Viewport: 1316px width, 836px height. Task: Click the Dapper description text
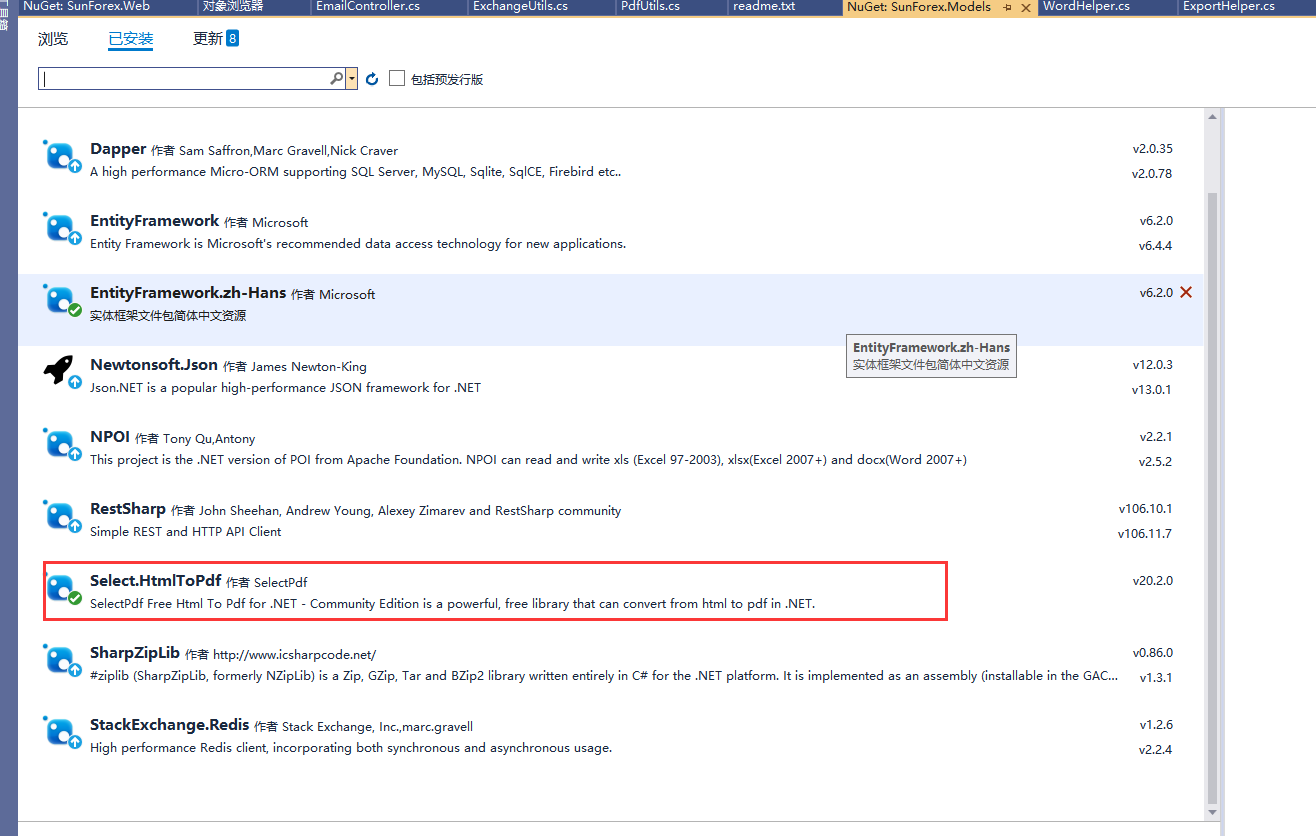pos(356,172)
